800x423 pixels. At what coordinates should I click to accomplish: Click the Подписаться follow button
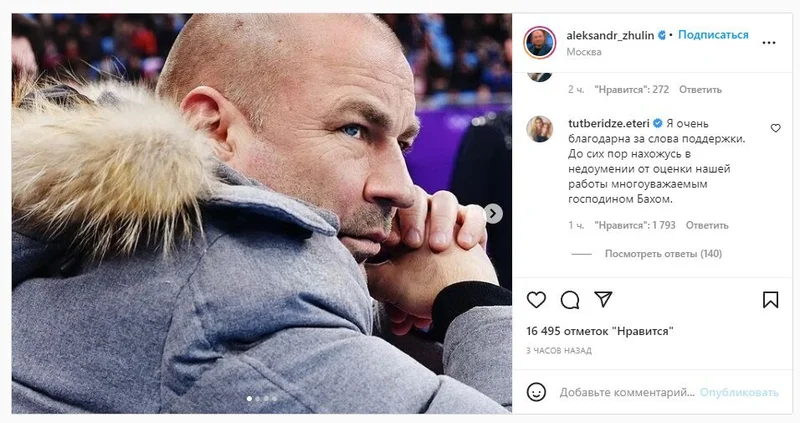(x=713, y=35)
